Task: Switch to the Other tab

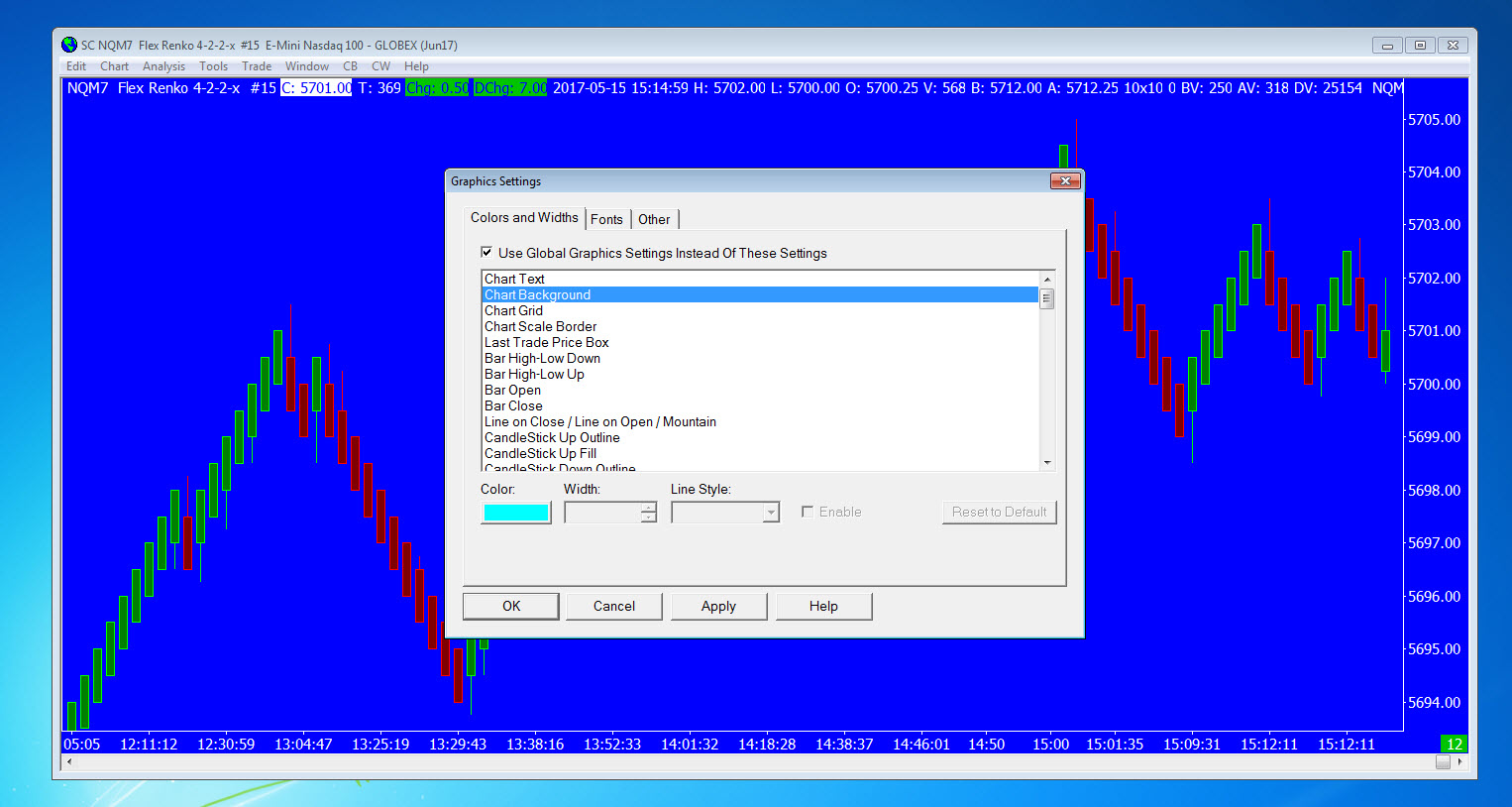Action: pyautogui.click(x=654, y=219)
